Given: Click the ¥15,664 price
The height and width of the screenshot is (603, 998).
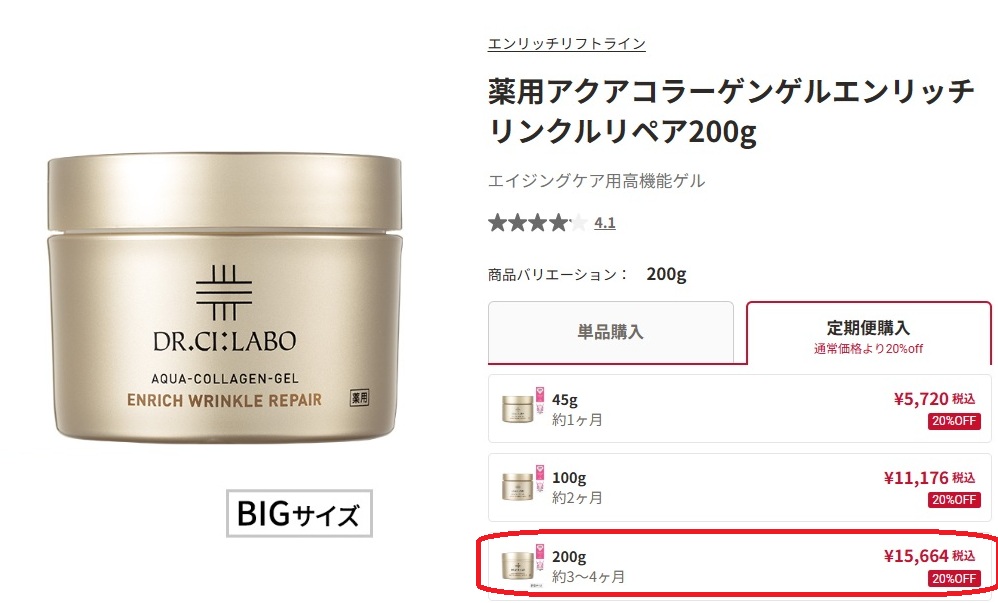Looking at the screenshot, I should coord(916,556).
